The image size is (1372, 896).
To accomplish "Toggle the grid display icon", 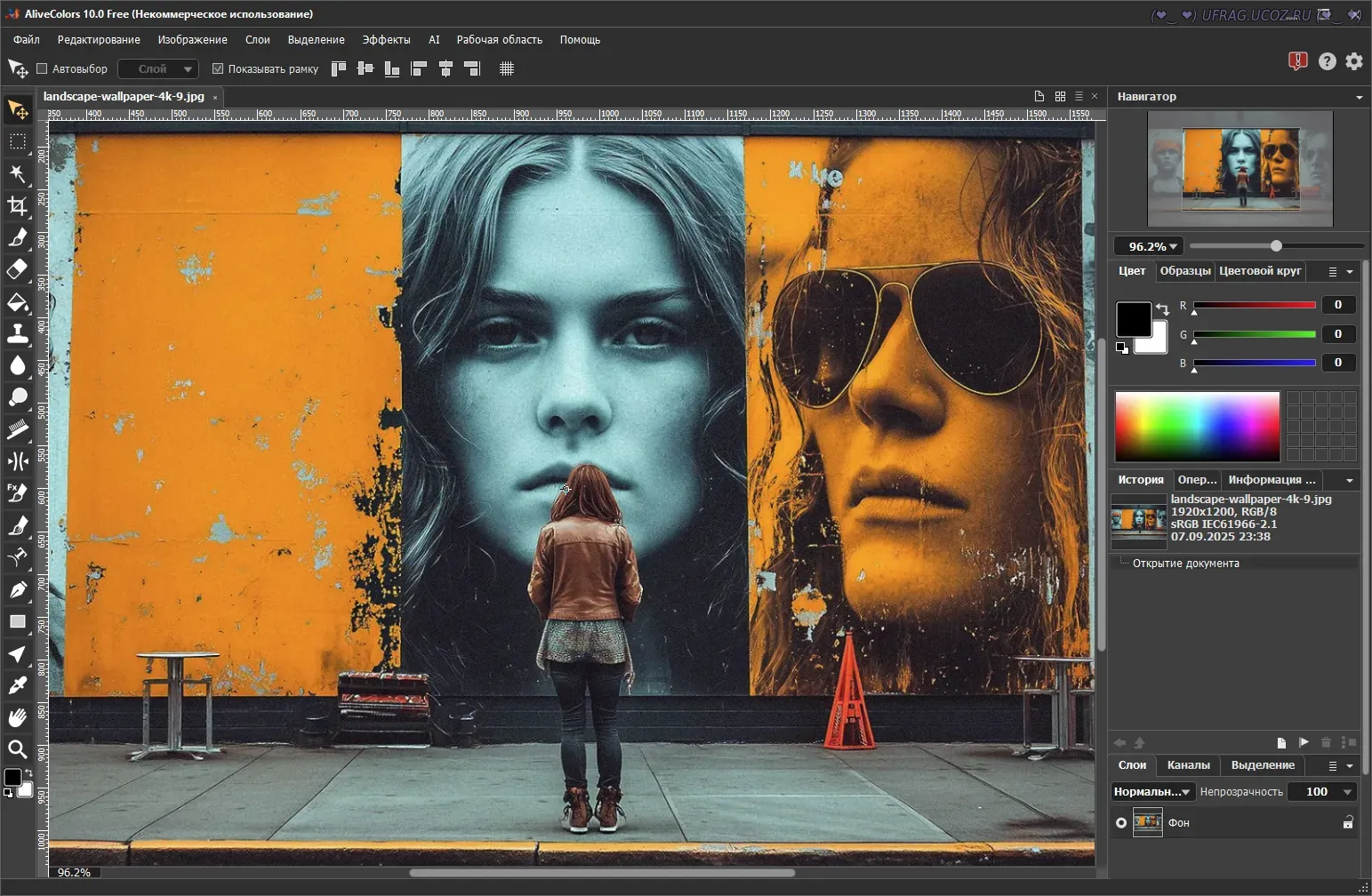I will click(x=507, y=69).
